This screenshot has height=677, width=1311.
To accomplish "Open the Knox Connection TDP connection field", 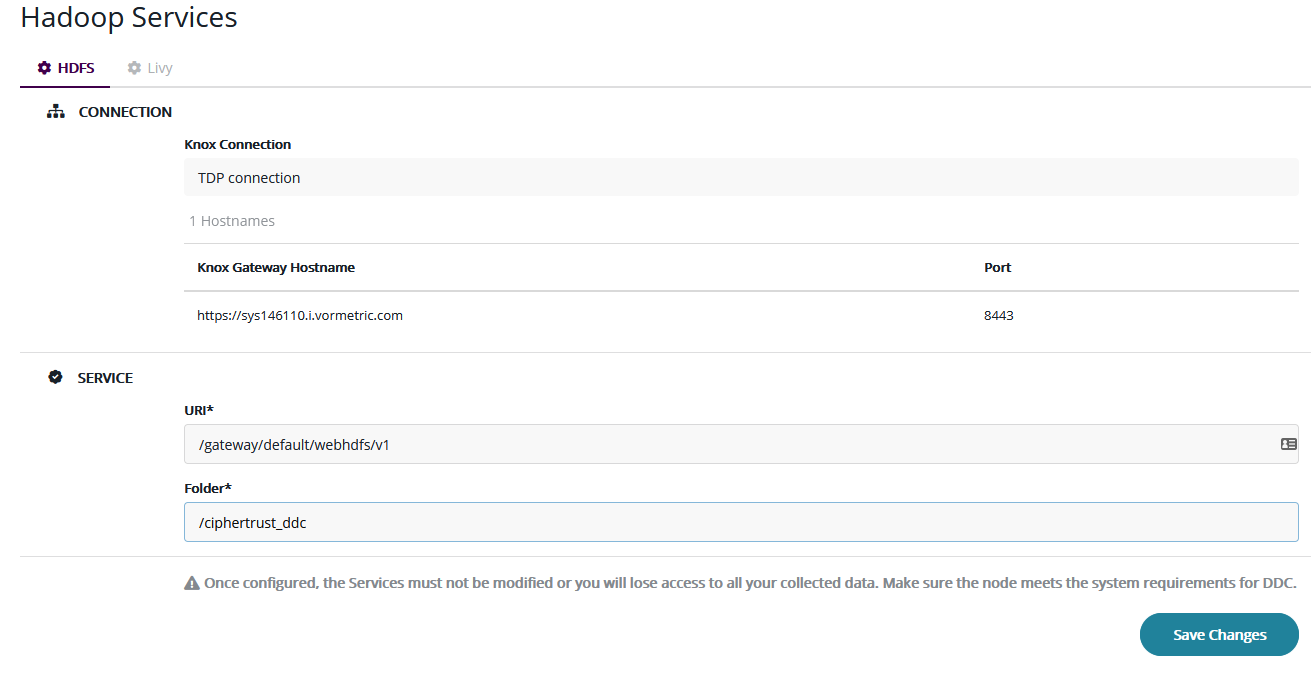I will 740,178.
